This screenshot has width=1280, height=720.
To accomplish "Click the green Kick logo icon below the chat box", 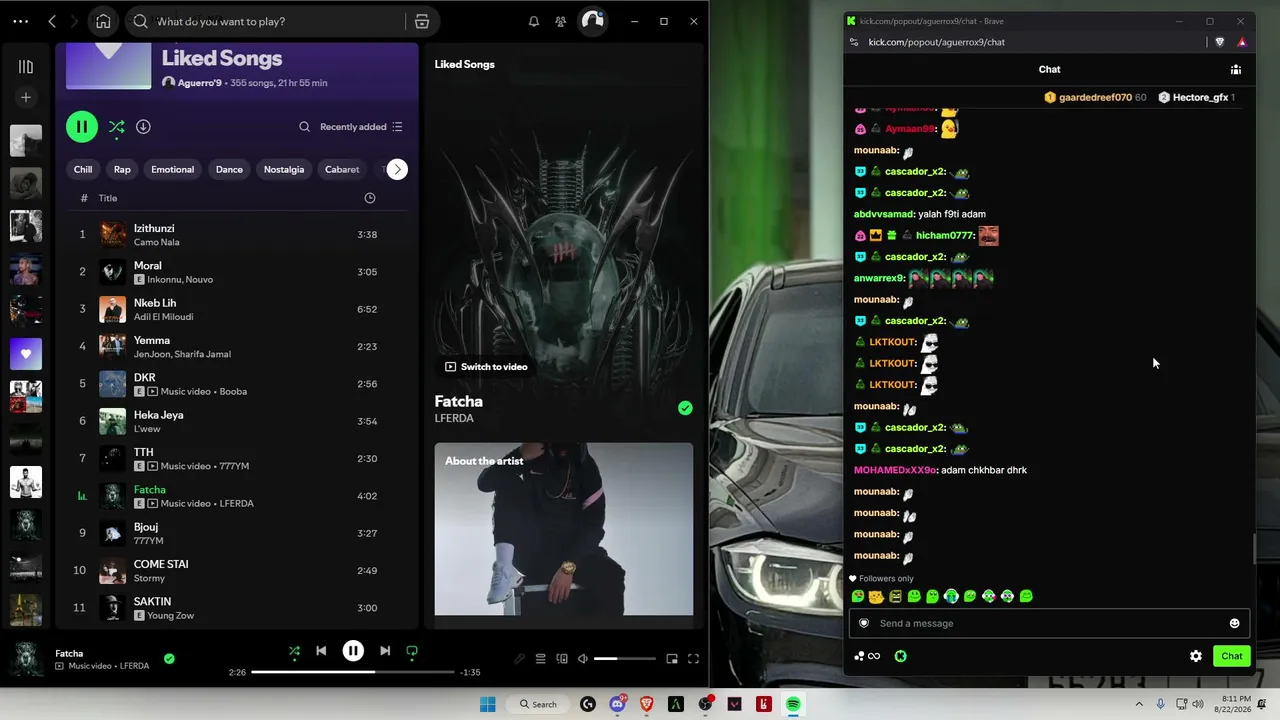I will (901, 656).
